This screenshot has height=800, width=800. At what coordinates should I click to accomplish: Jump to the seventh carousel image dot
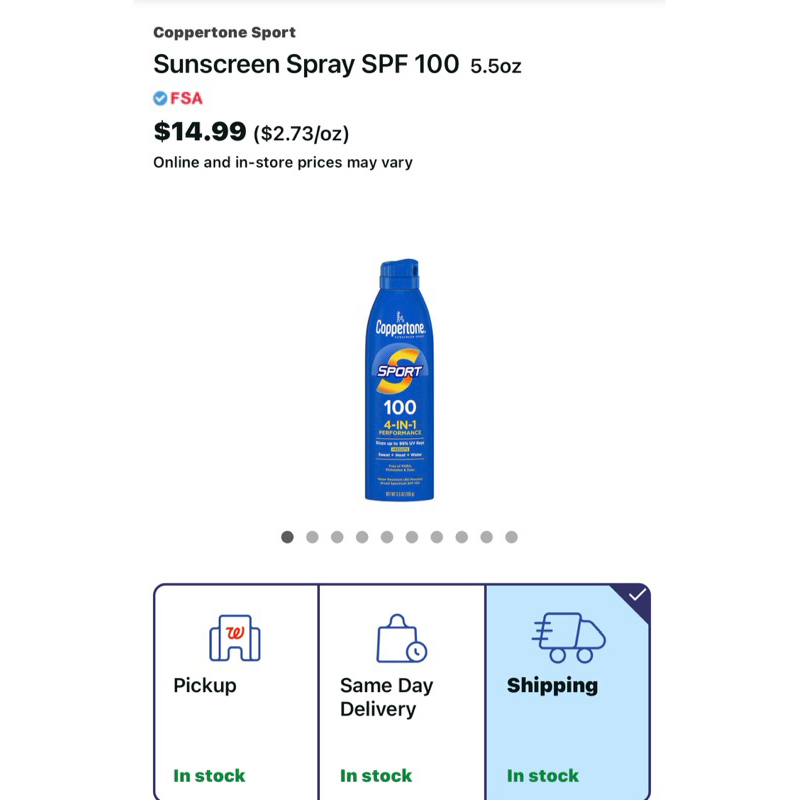tap(437, 537)
